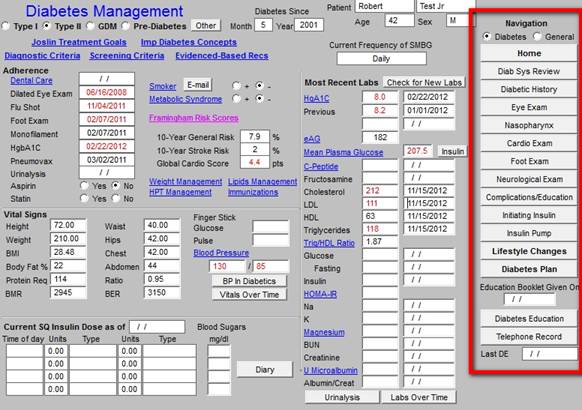Open the Joslin Treatment Goals link

(x=79, y=42)
